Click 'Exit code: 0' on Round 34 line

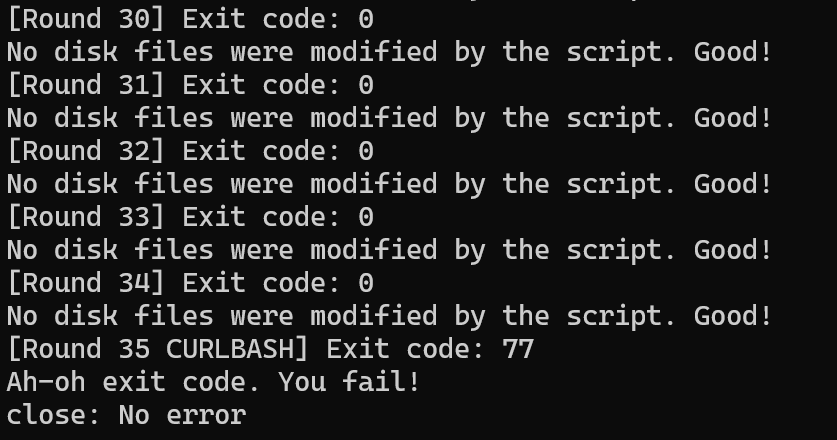[278, 283]
